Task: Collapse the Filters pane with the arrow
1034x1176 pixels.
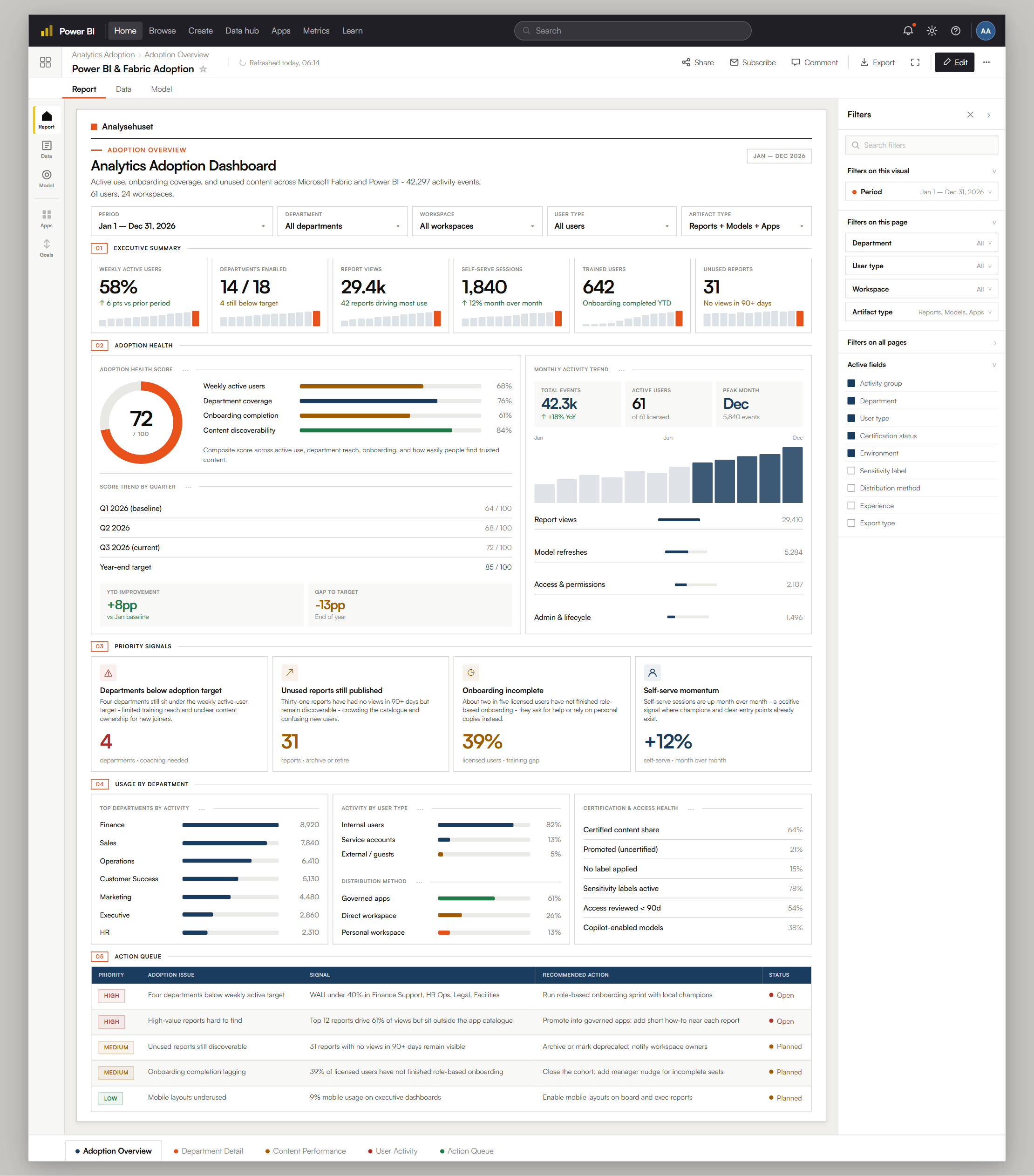Action: point(988,115)
